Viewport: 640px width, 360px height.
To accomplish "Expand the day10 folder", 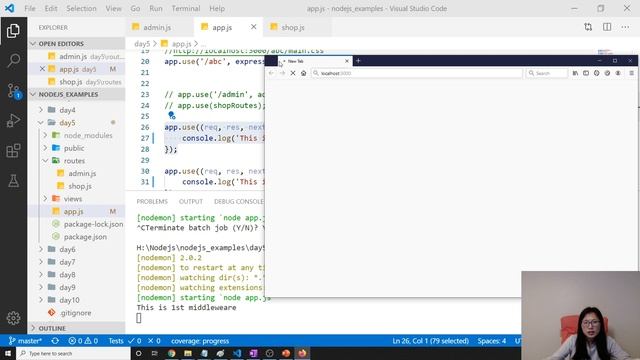I will pyautogui.click(x=41, y=300).
